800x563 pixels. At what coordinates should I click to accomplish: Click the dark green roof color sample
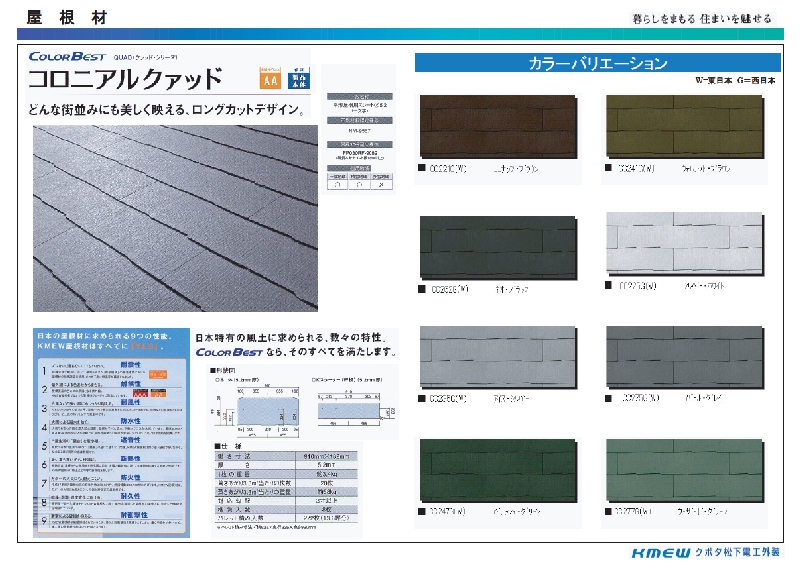pyautogui.click(x=498, y=470)
